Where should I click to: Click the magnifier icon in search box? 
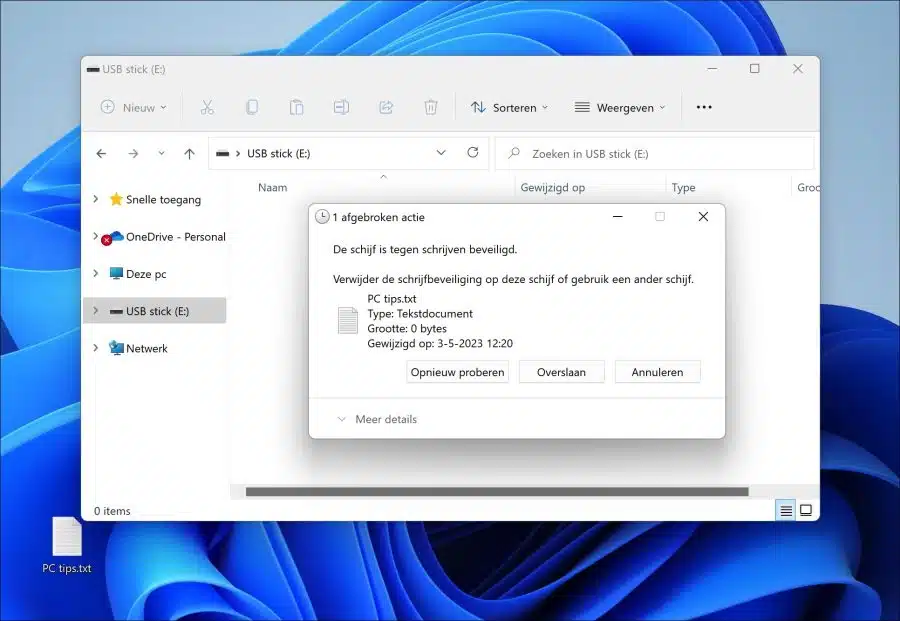tap(514, 153)
